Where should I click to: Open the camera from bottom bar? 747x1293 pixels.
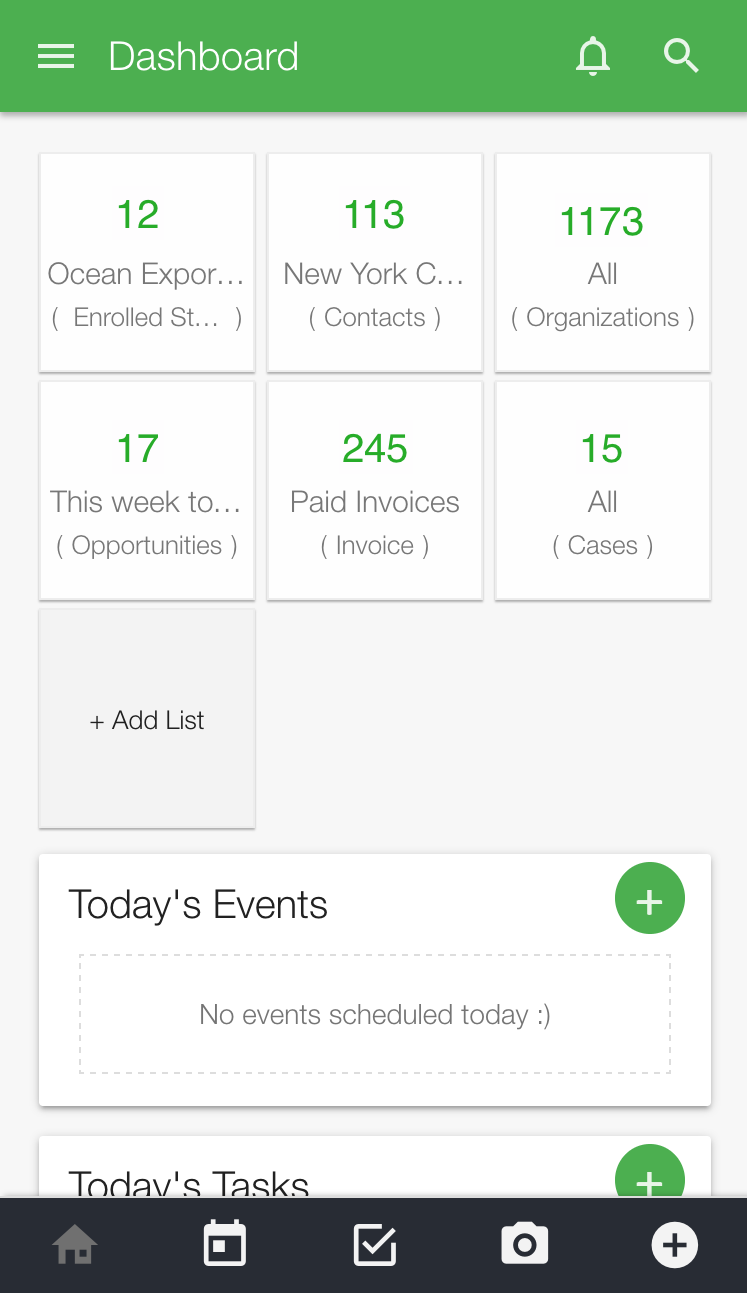[525, 1245]
